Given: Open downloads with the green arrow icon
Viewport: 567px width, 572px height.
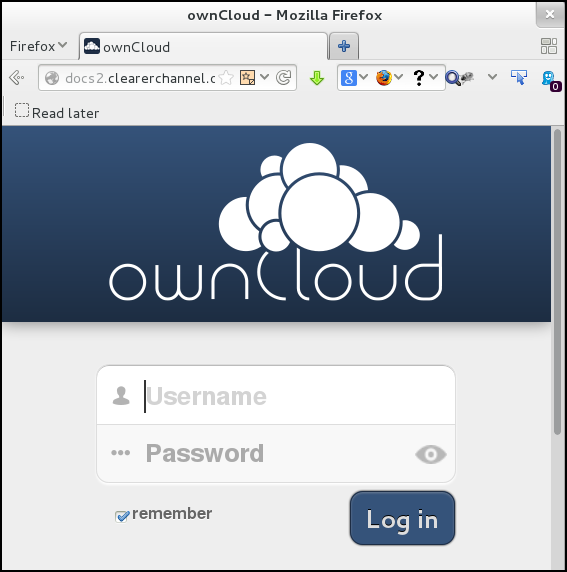Looking at the screenshot, I should [317, 78].
